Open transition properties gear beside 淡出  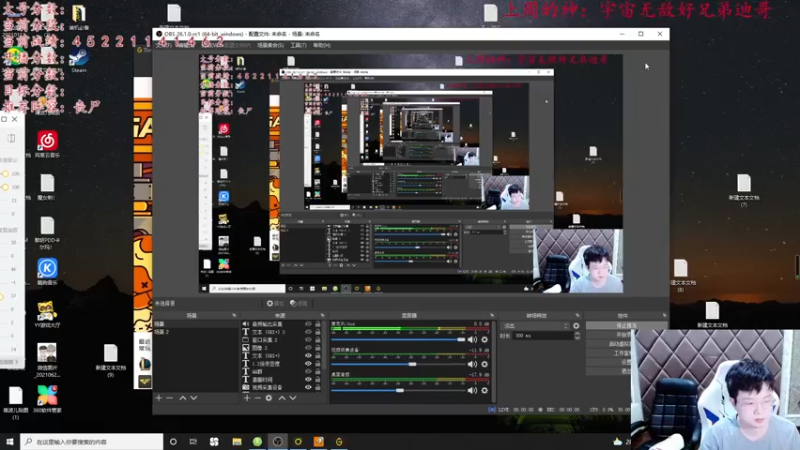(x=576, y=326)
